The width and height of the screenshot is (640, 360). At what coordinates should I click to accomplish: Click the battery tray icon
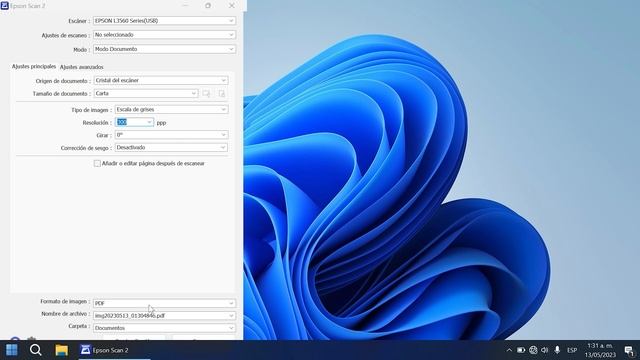pyautogui.click(x=521, y=350)
